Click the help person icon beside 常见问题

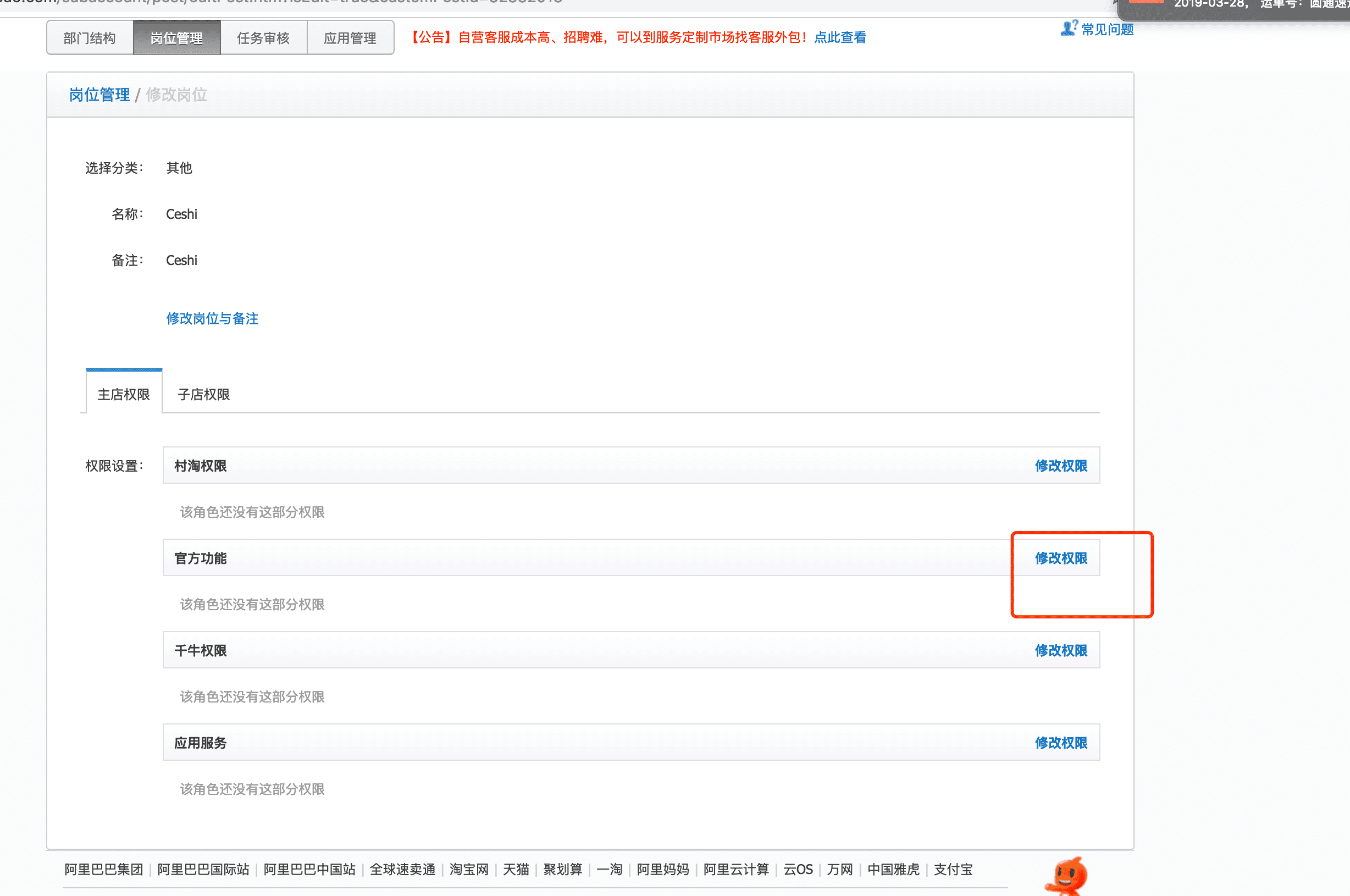[1069, 27]
